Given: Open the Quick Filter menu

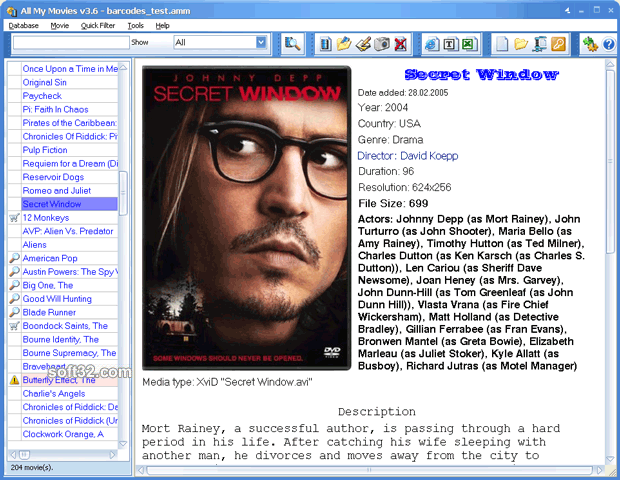Looking at the screenshot, I should tap(98, 26).
